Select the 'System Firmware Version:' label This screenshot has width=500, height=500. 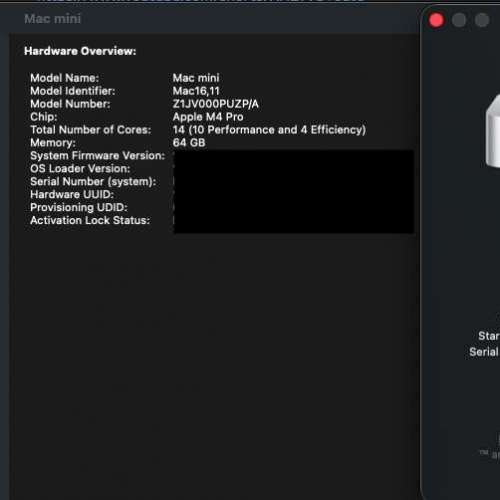(x=97, y=156)
